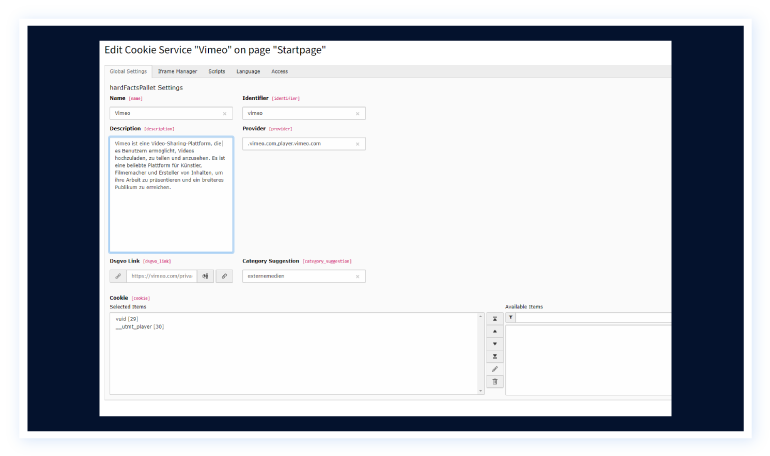Focus the Available Items filter field
Screen dimensions: 770x456
593,318
